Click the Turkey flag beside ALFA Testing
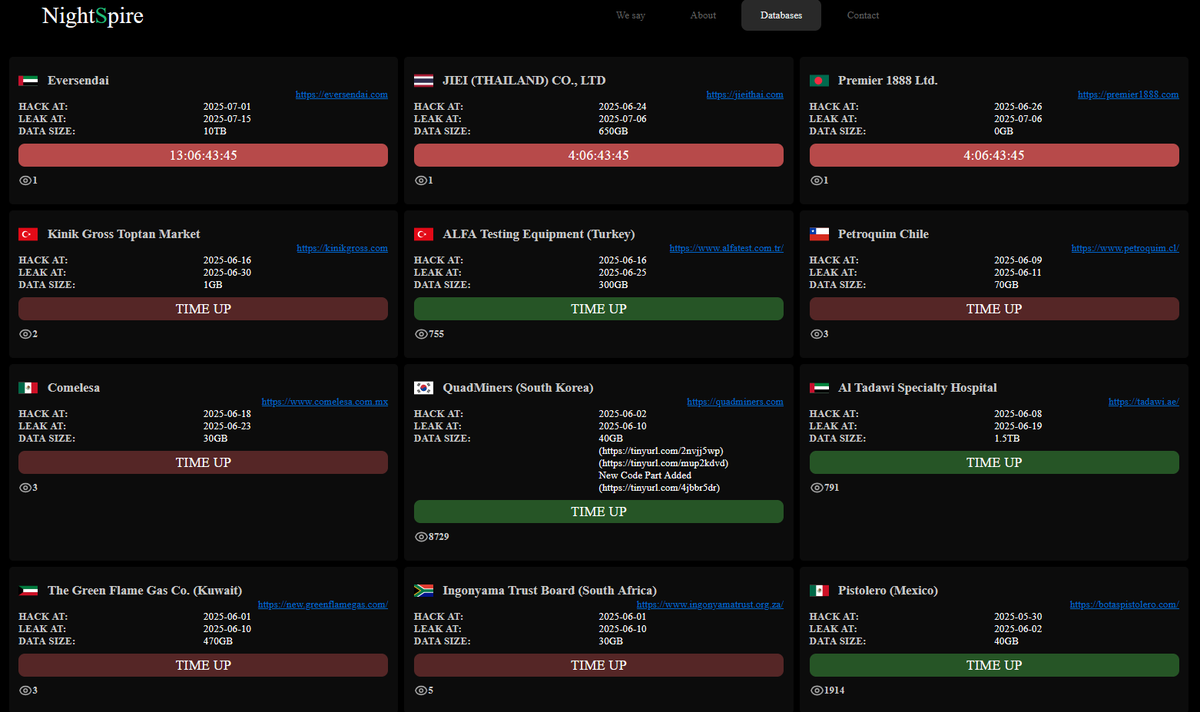The image size is (1200, 712). pyautogui.click(x=424, y=235)
